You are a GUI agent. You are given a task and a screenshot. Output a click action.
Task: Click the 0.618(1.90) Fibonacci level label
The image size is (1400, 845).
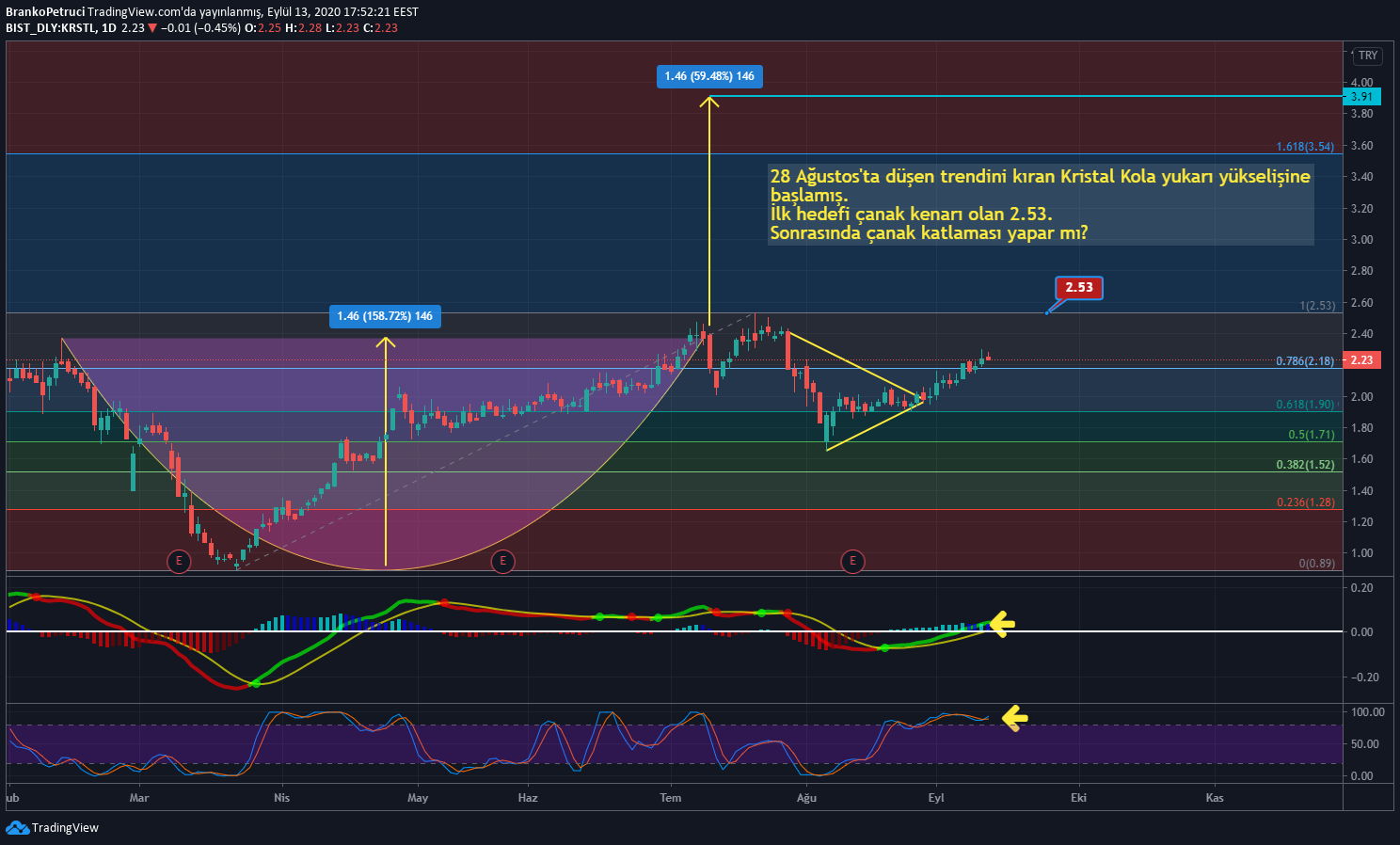tap(1305, 405)
